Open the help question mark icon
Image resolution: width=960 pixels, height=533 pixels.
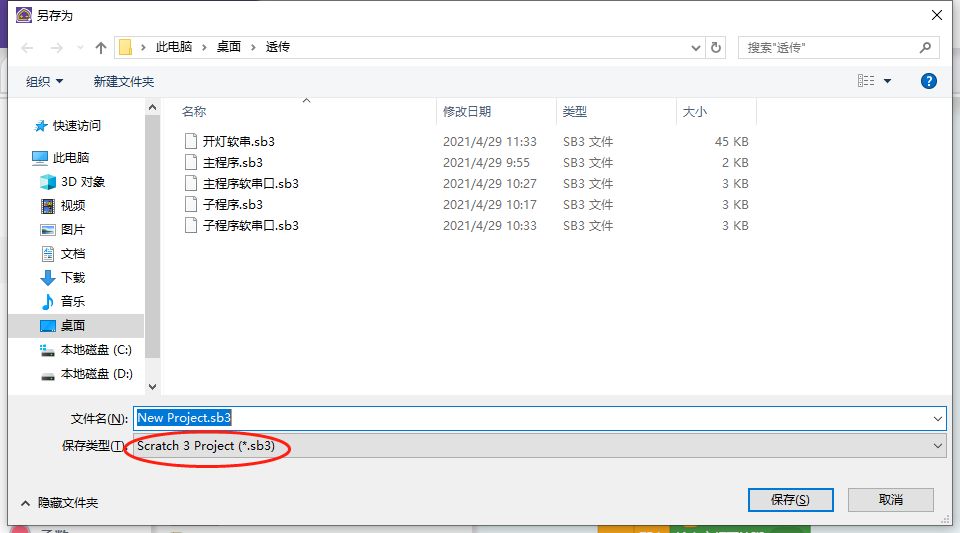click(929, 81)
